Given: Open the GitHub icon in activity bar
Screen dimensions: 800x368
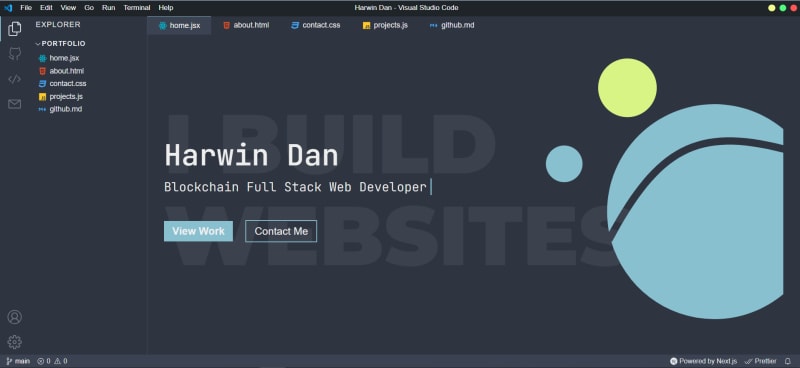Looking at the screenshot, I should coord(15,54).
